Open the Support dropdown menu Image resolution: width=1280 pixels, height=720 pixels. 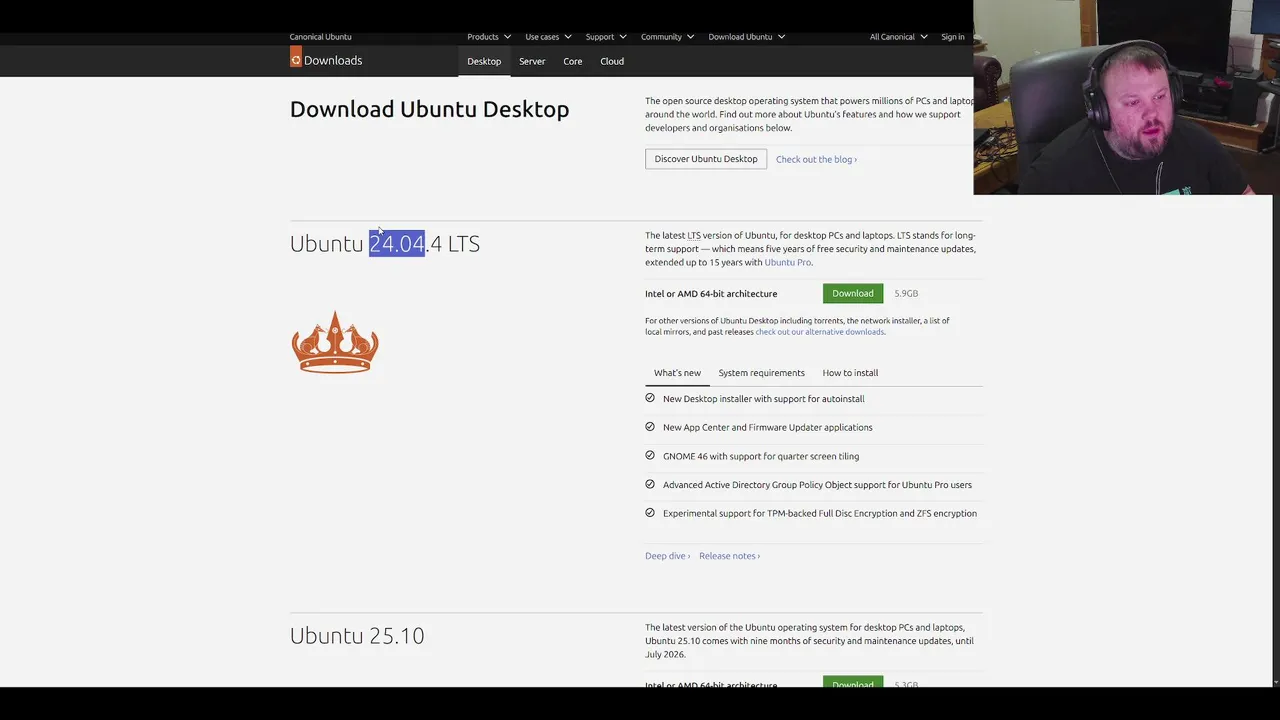tap(606, 37)
